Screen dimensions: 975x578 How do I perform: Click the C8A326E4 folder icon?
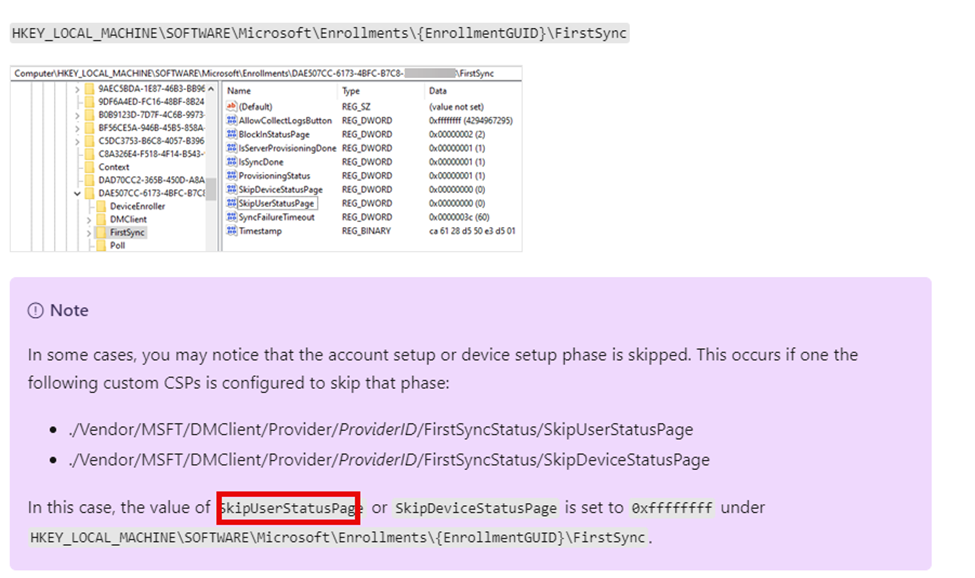(x=90, y=154)
